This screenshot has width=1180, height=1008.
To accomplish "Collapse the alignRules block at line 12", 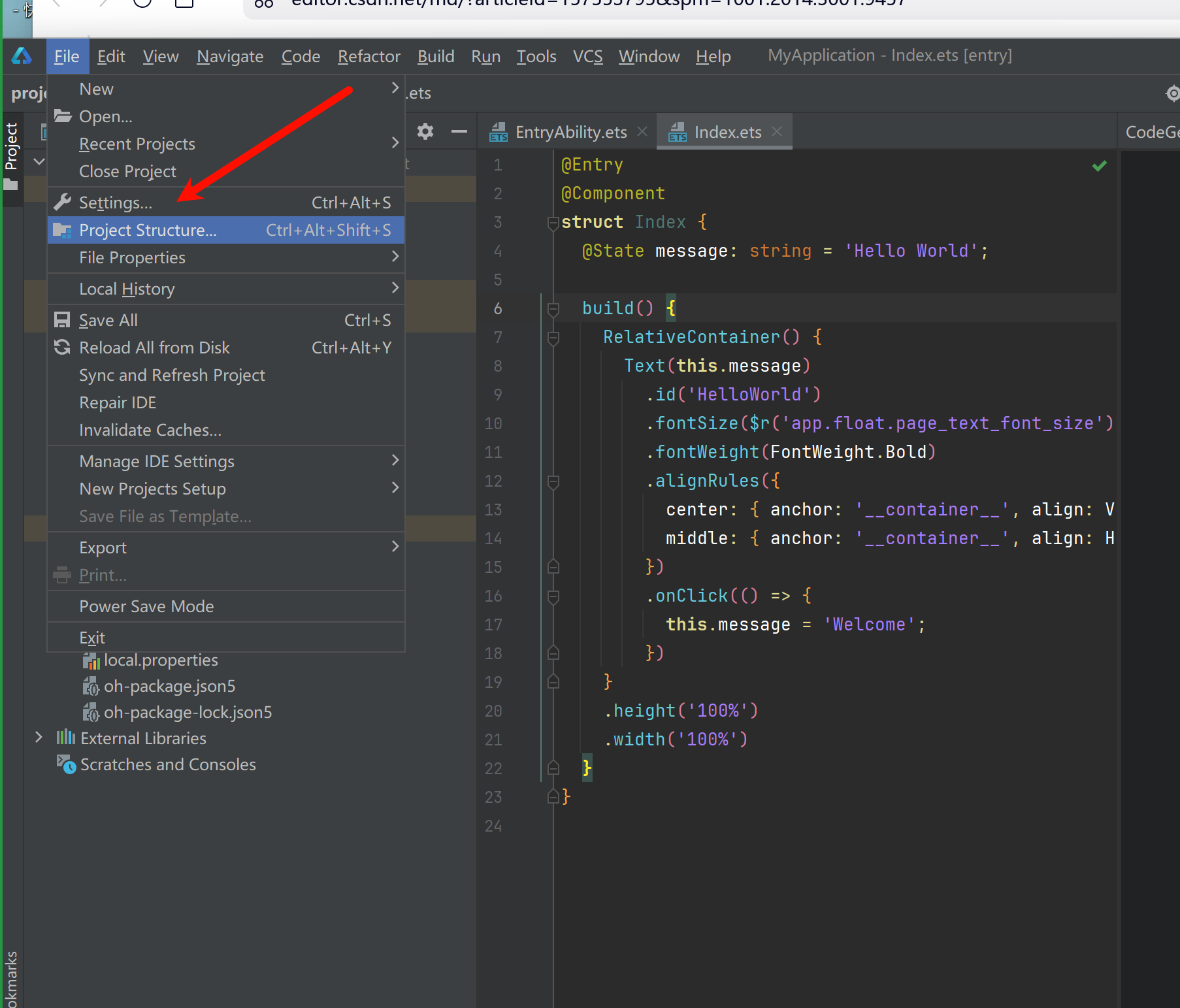I will pos(553,481).
